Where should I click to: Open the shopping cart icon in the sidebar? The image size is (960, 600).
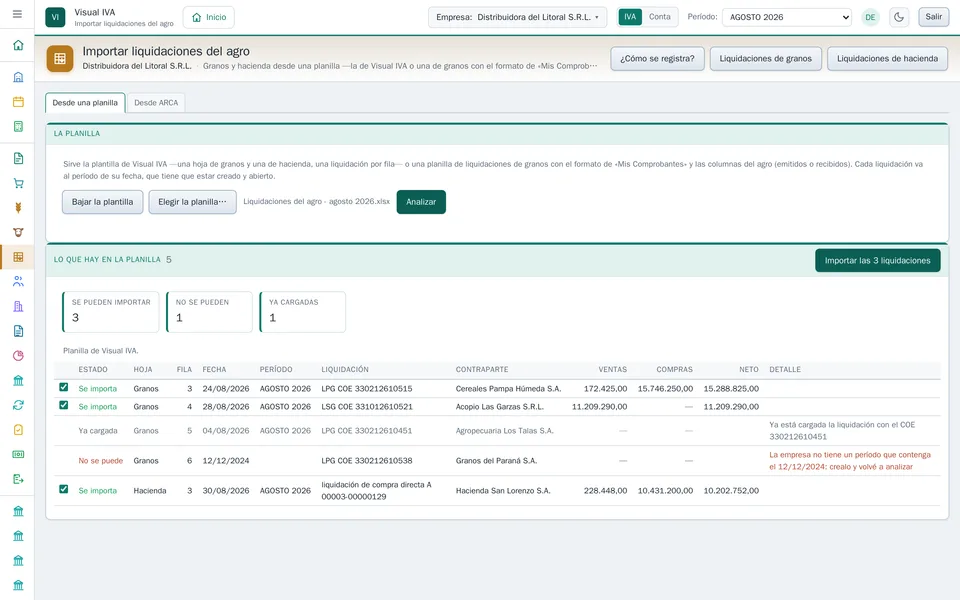pyautogui.click(x=18, y=183)
